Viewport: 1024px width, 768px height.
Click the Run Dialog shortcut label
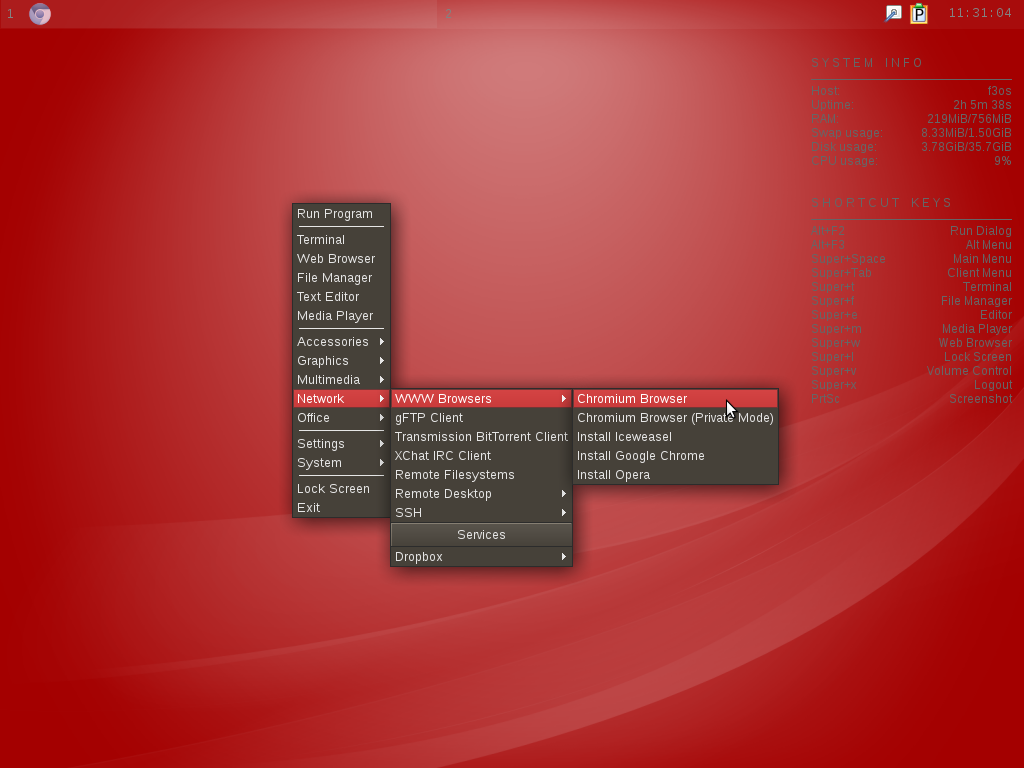point(980,231)
